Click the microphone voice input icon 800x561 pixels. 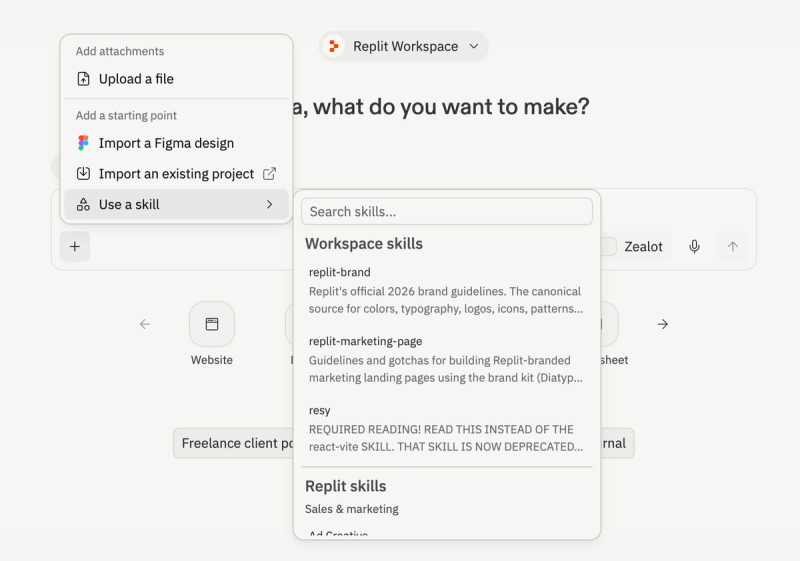(x=694, y=247)
